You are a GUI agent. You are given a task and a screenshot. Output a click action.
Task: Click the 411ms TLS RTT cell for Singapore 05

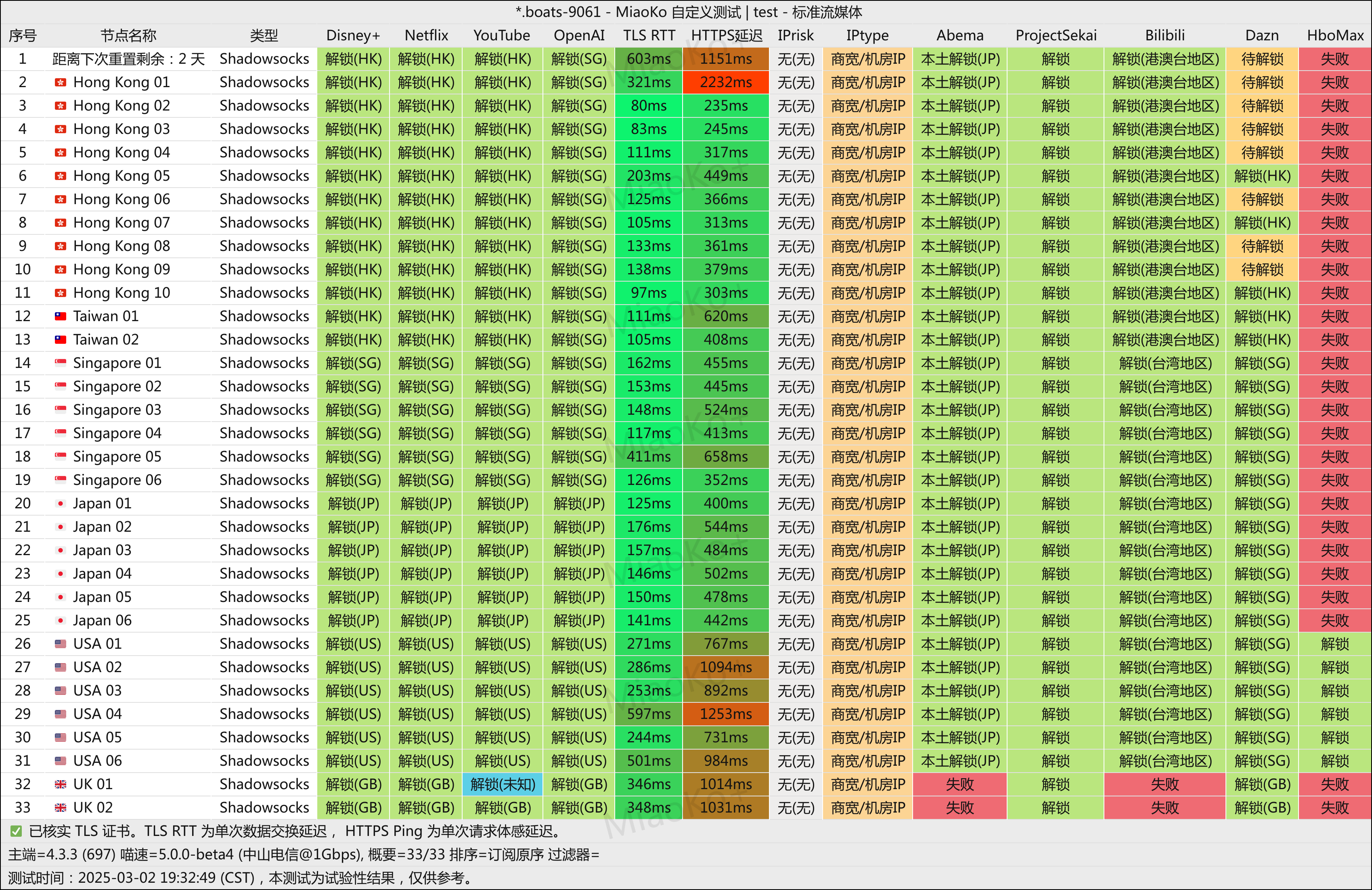(649, 456)
